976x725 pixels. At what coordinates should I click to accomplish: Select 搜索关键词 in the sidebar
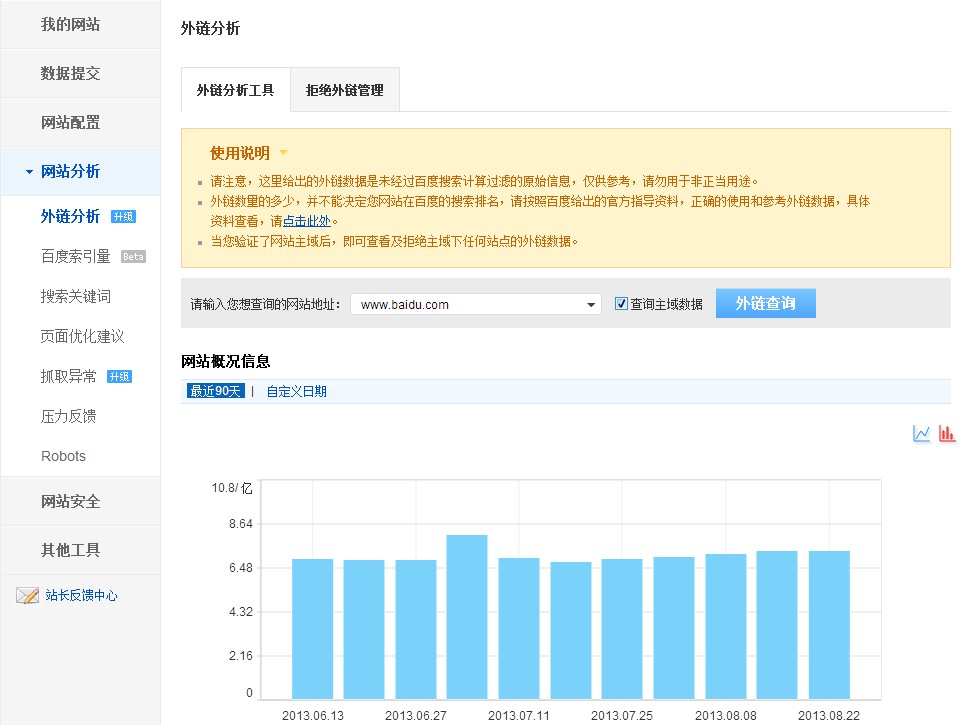[x=75, y=296]
